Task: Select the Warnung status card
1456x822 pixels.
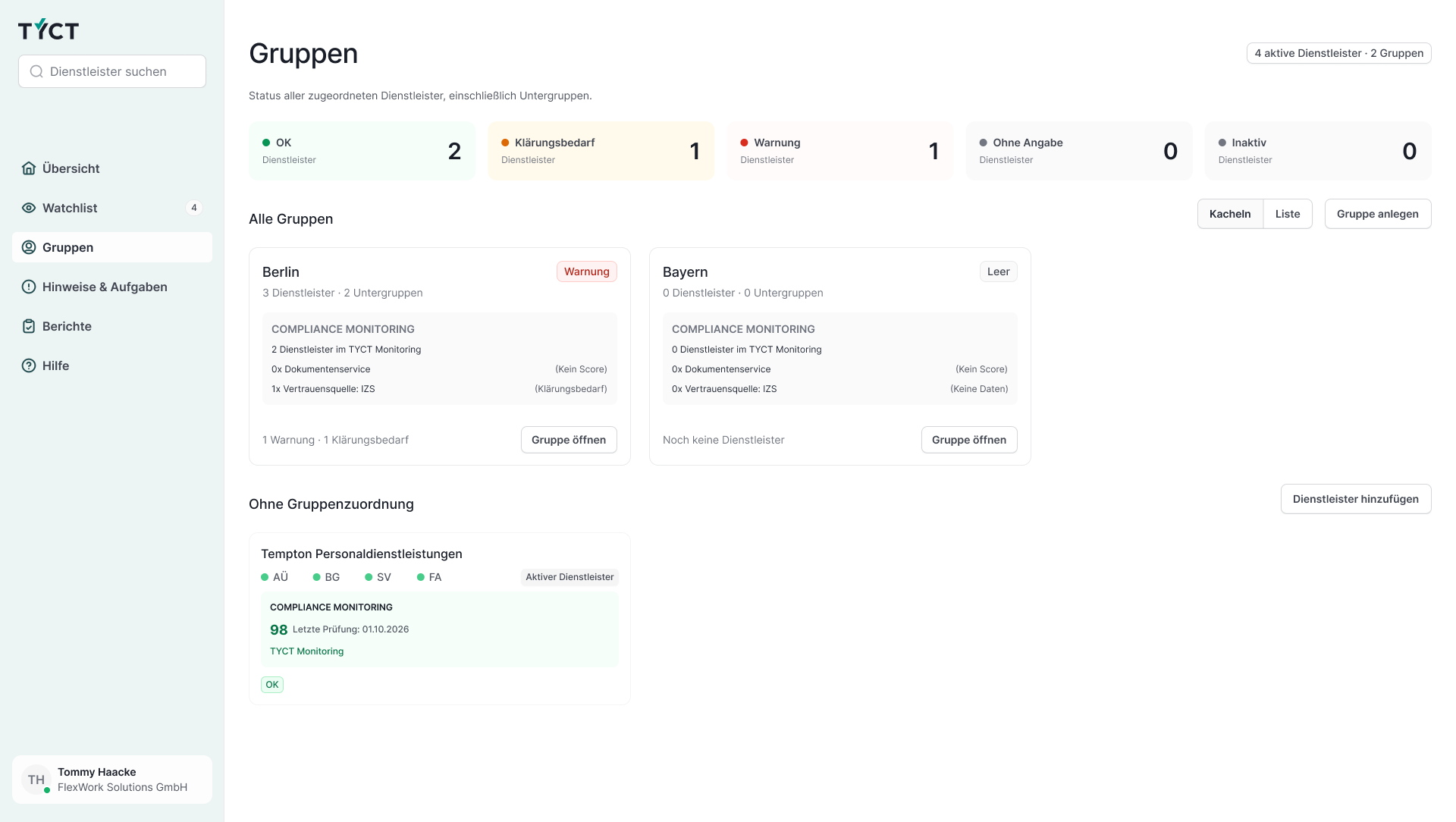Action: [840, 151]
